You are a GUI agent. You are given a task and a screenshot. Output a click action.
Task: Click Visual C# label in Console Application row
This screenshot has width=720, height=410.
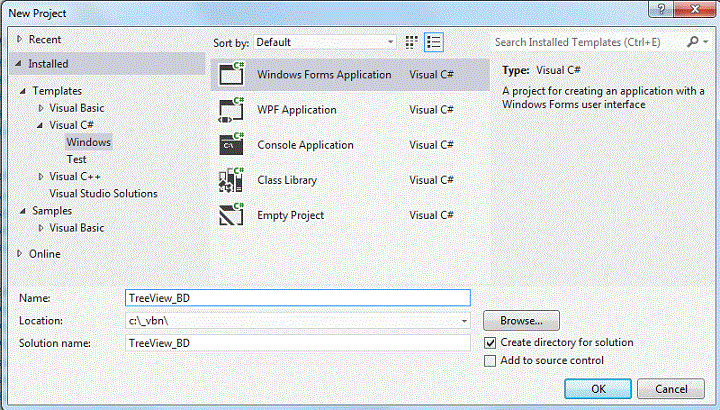pyautogui.click(x=431, y=145)
